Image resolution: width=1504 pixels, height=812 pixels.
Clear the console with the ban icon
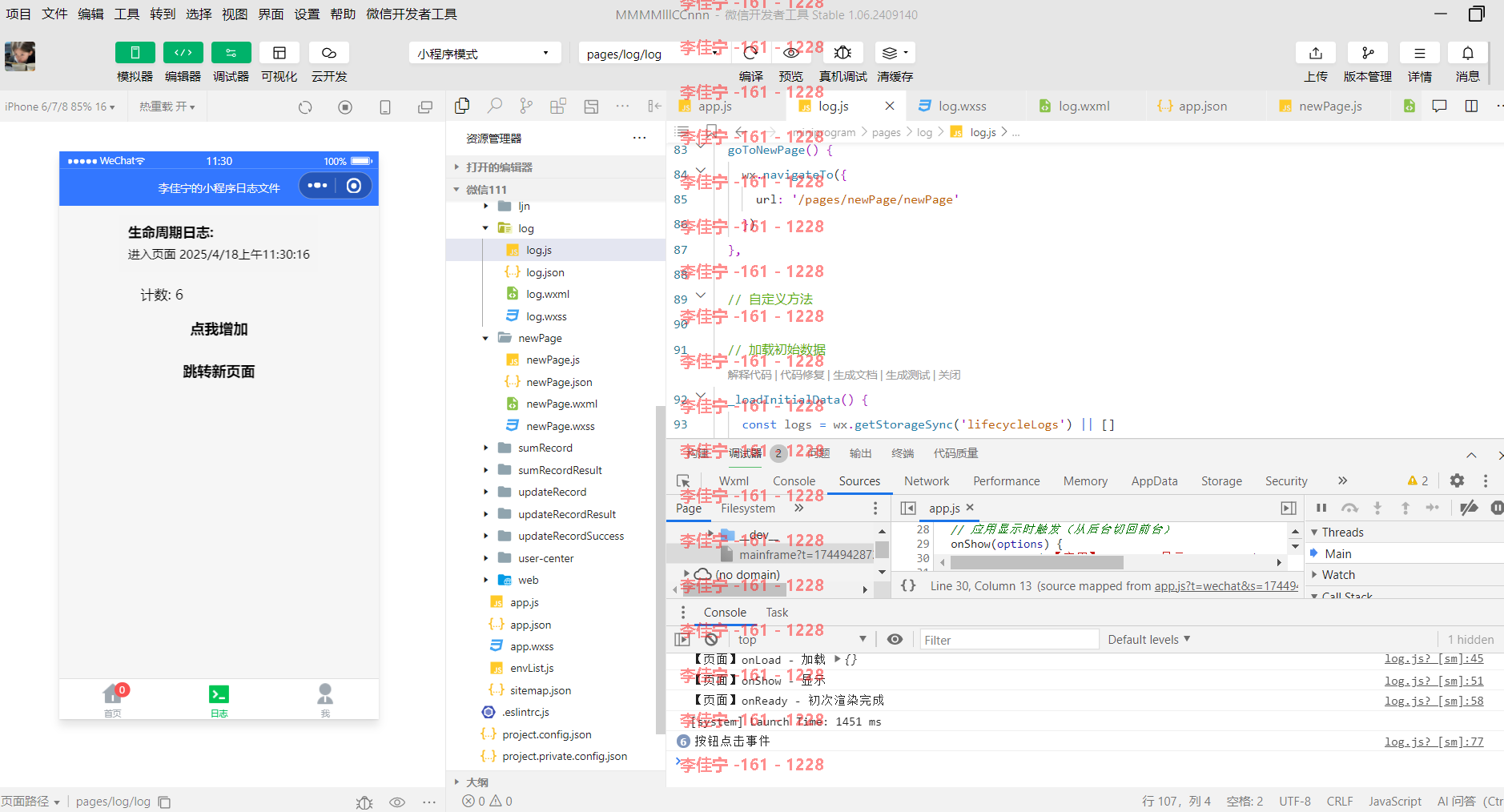point(711,639)
